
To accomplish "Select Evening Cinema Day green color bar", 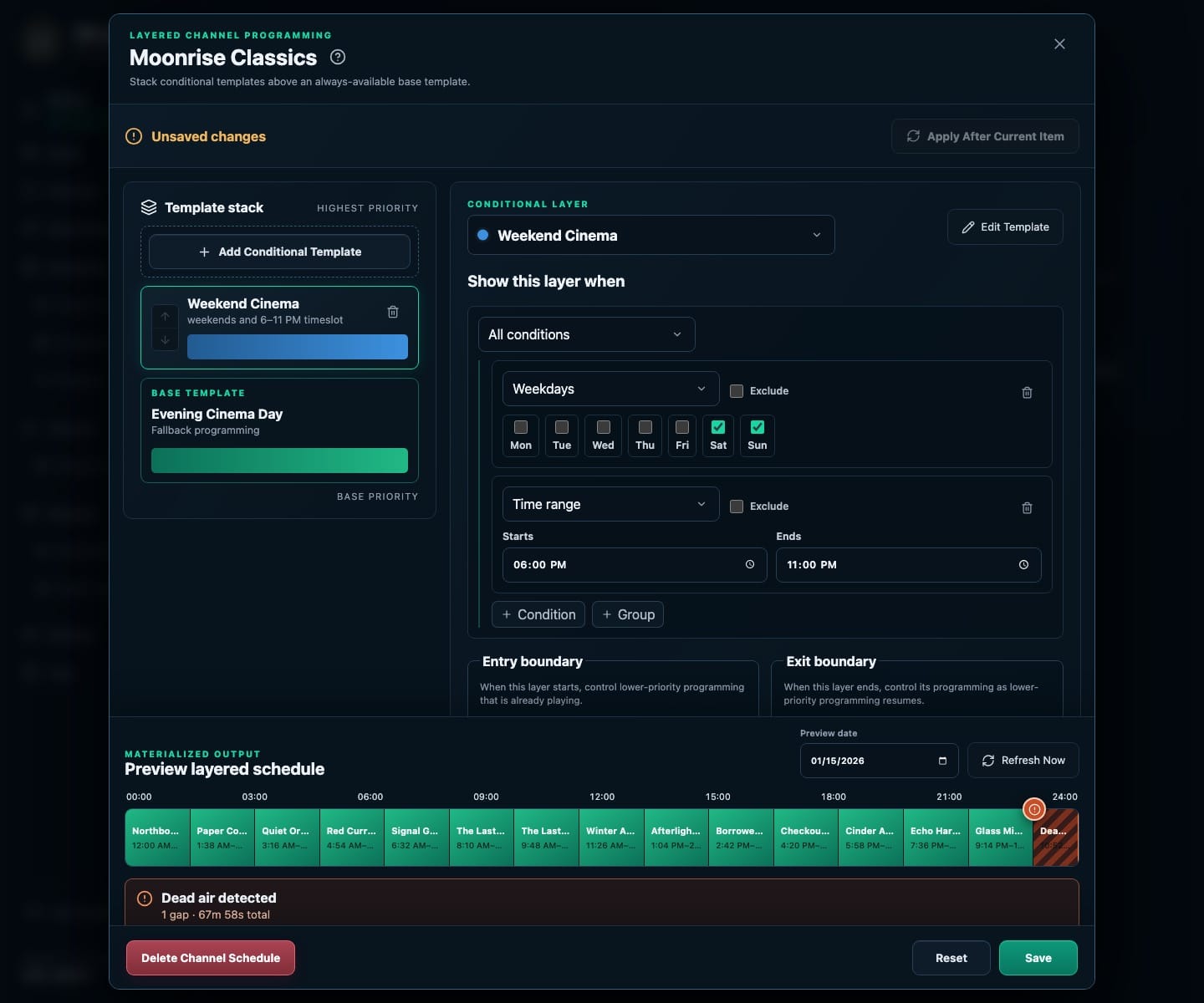I will coord(279,461).
